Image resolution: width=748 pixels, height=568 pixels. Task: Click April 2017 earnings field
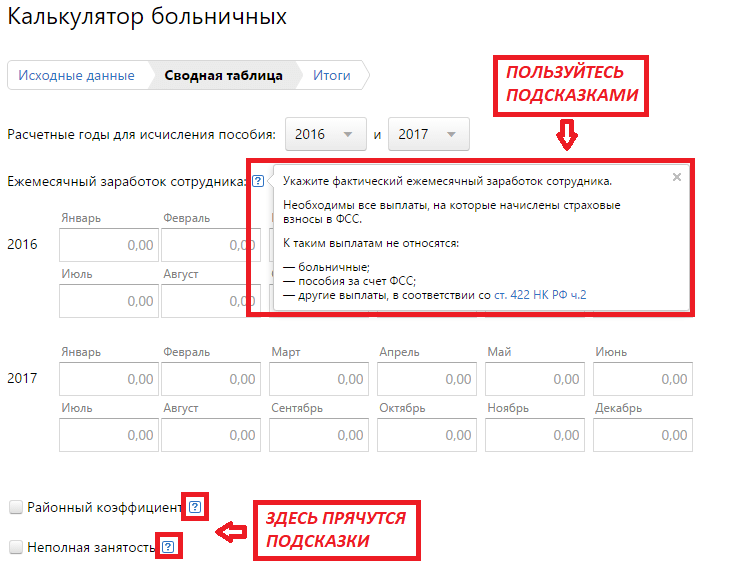(x=427, y=379)
